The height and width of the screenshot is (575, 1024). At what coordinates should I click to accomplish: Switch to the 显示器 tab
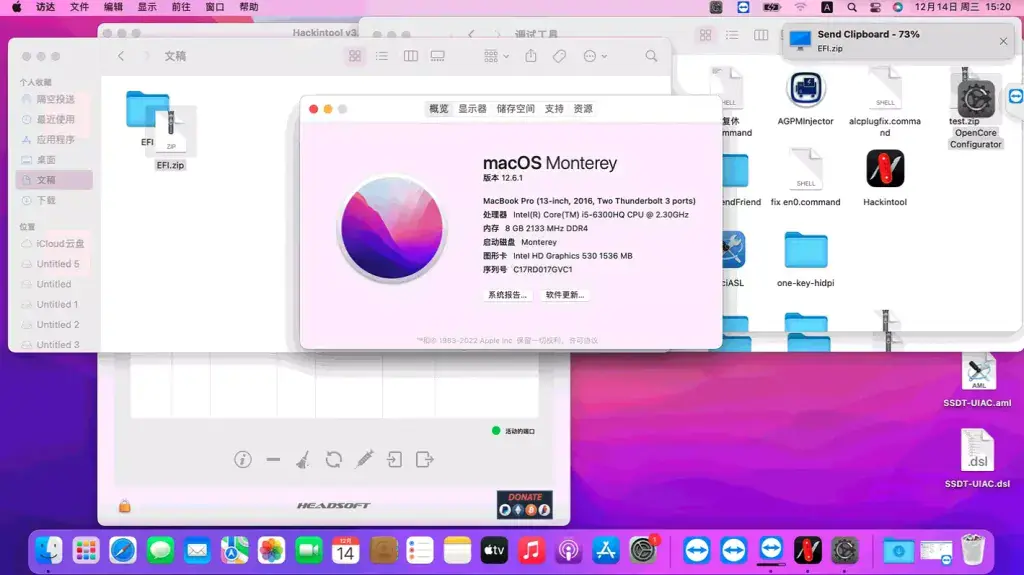coord(472,108)
